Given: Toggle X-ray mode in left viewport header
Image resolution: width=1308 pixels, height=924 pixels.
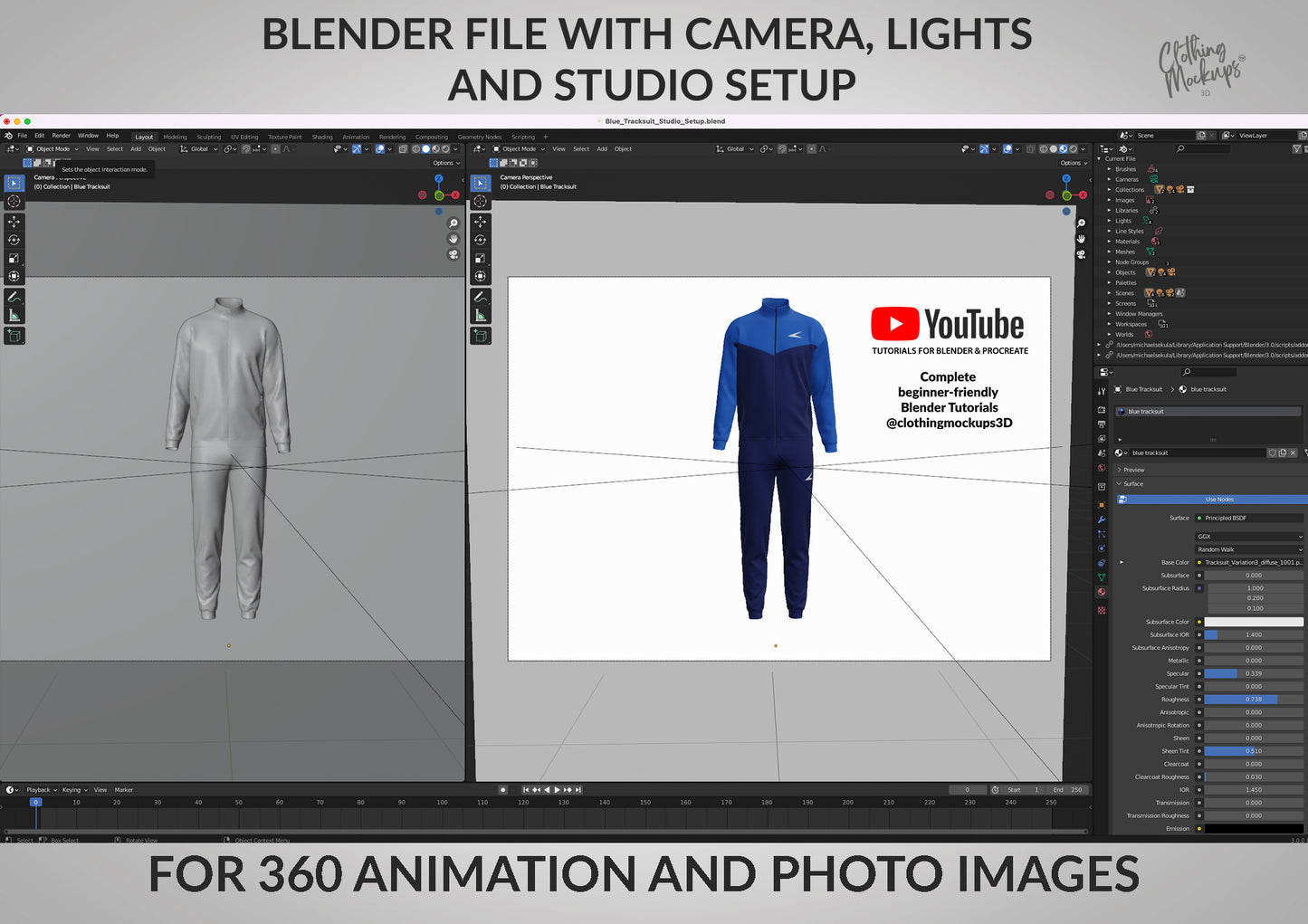Looking at the screenshot, I should (402, 149).
